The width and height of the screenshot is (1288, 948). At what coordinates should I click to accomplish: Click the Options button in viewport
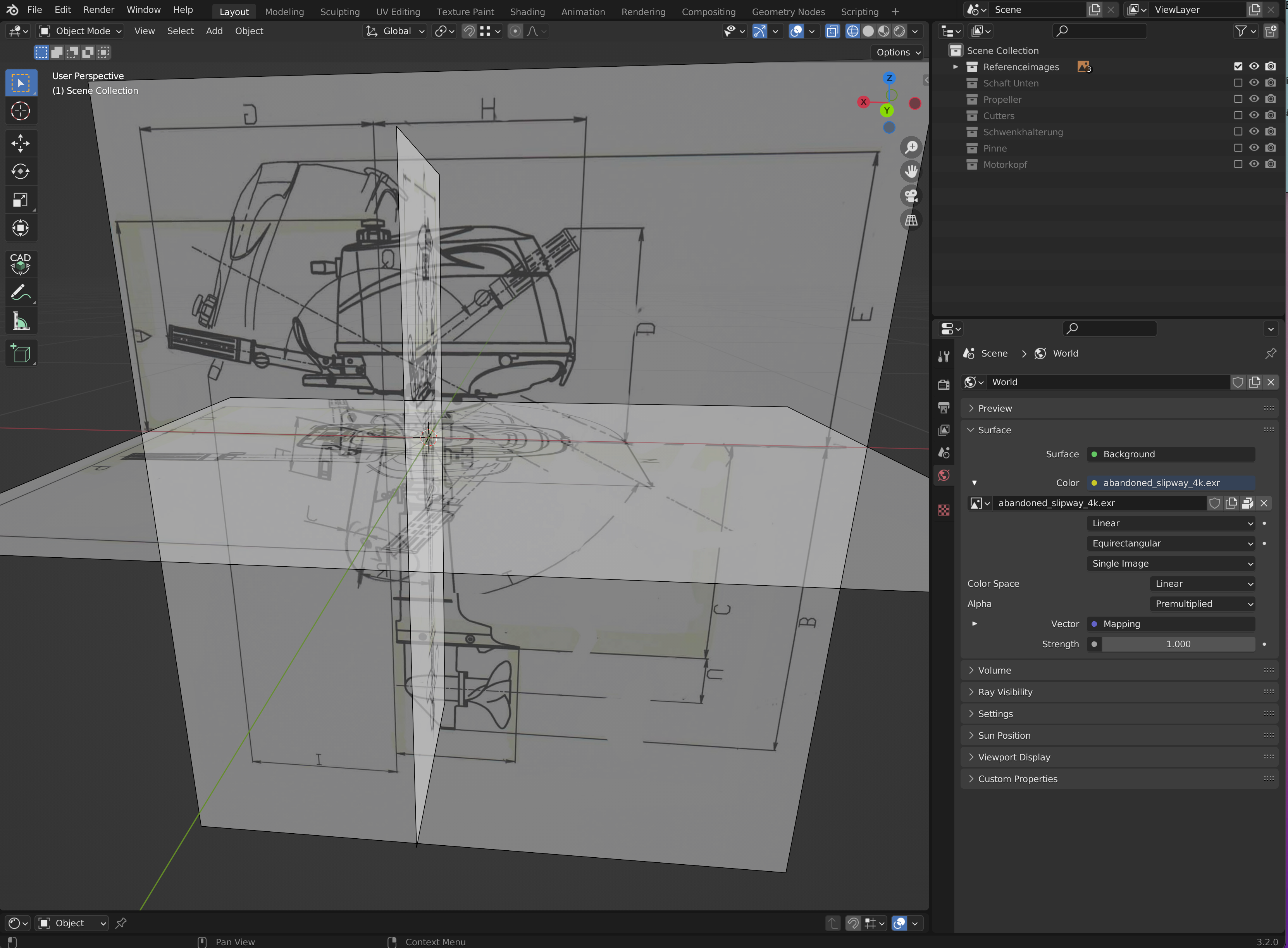898,52
